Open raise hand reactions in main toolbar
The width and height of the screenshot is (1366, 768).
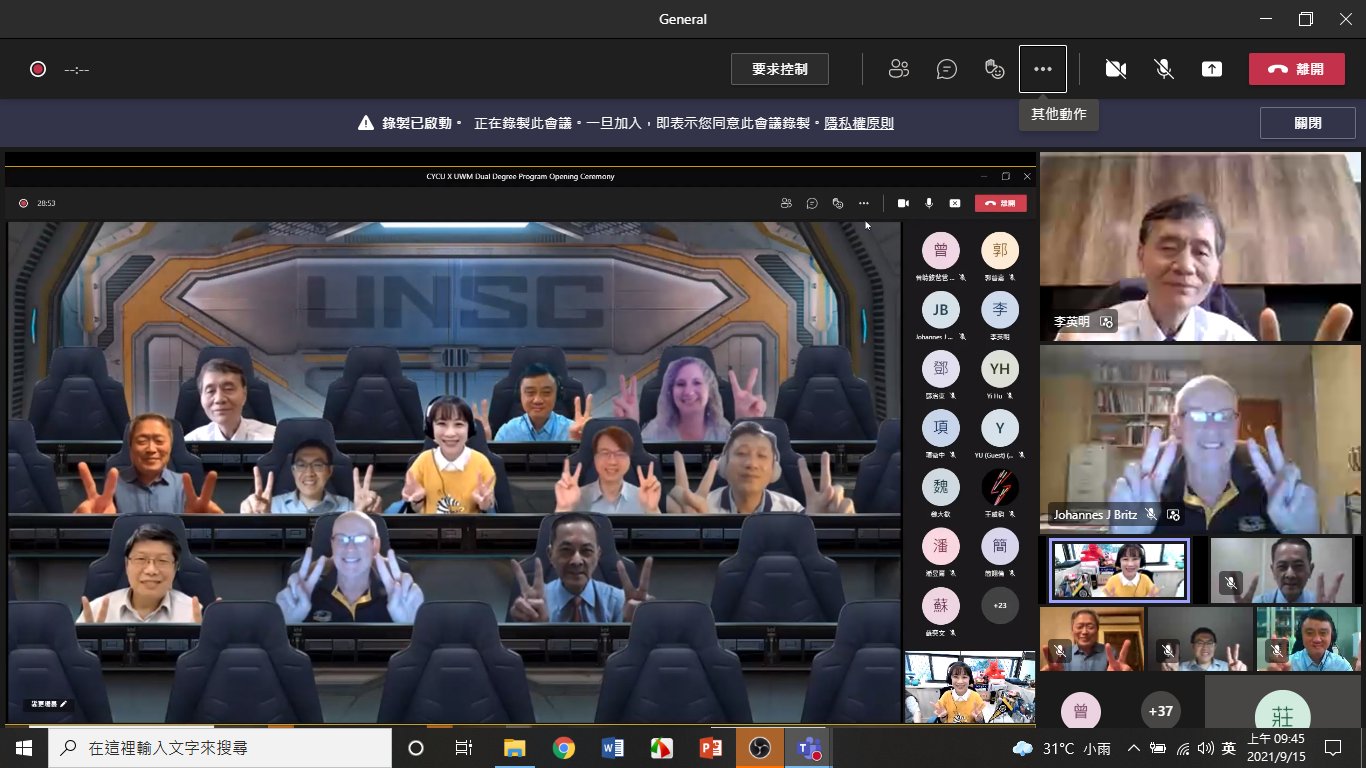[994, 69]
